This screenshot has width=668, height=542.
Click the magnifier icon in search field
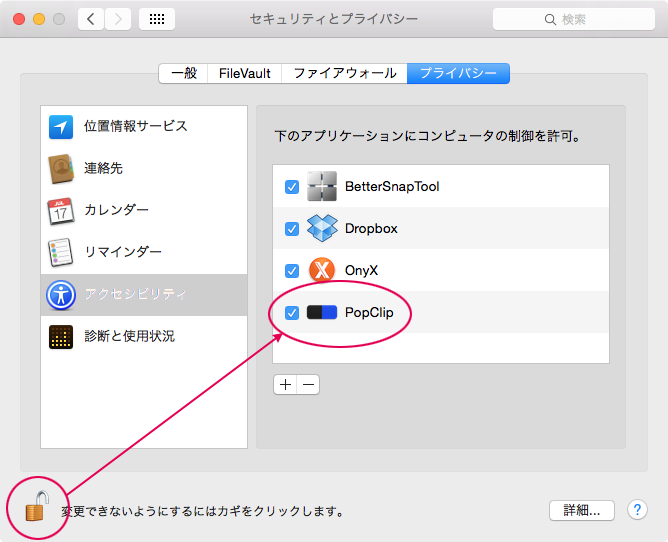pos(550,20)
